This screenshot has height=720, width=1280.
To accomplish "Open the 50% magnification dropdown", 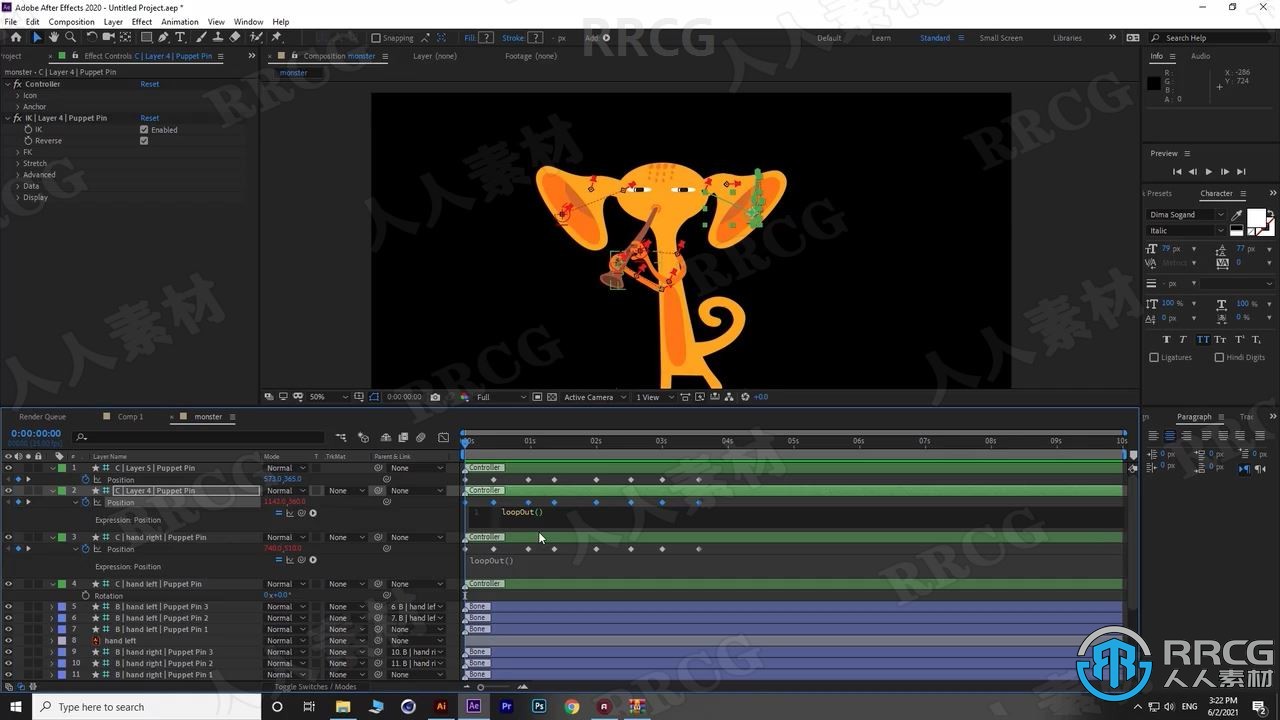I will pyautogui.click(x=329, y=397).
